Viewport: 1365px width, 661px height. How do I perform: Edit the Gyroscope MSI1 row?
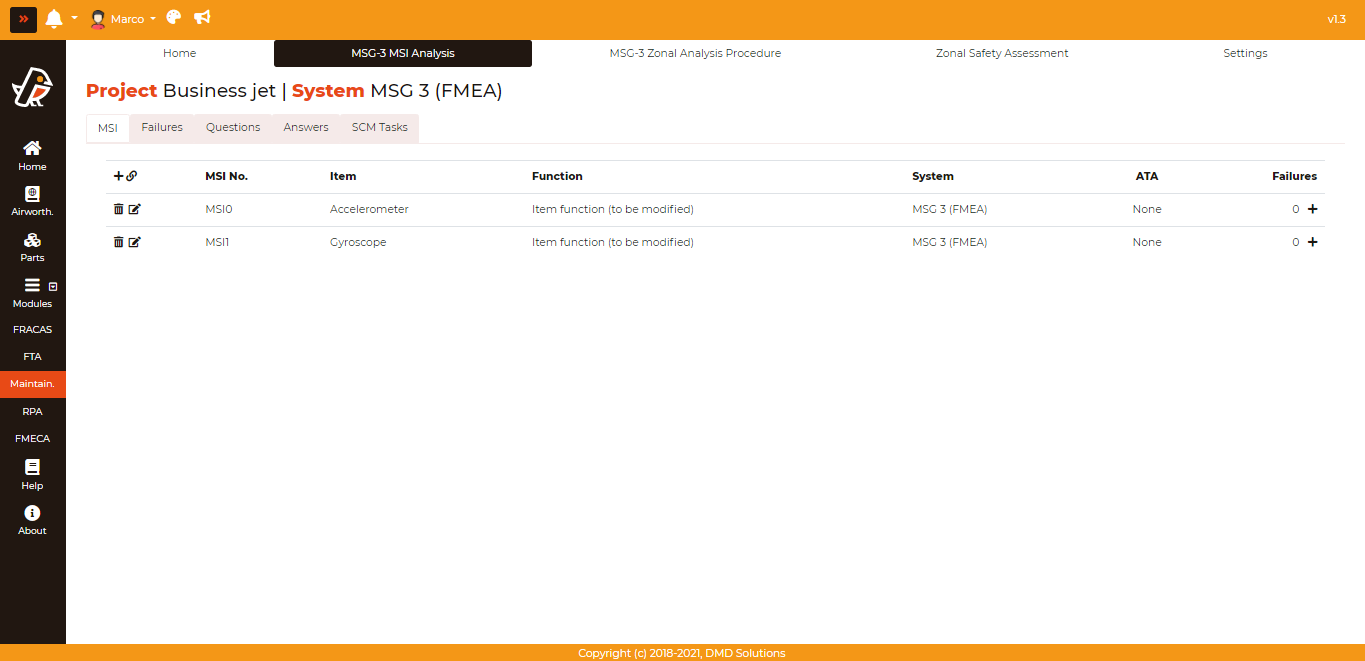[x=135, y=242]
